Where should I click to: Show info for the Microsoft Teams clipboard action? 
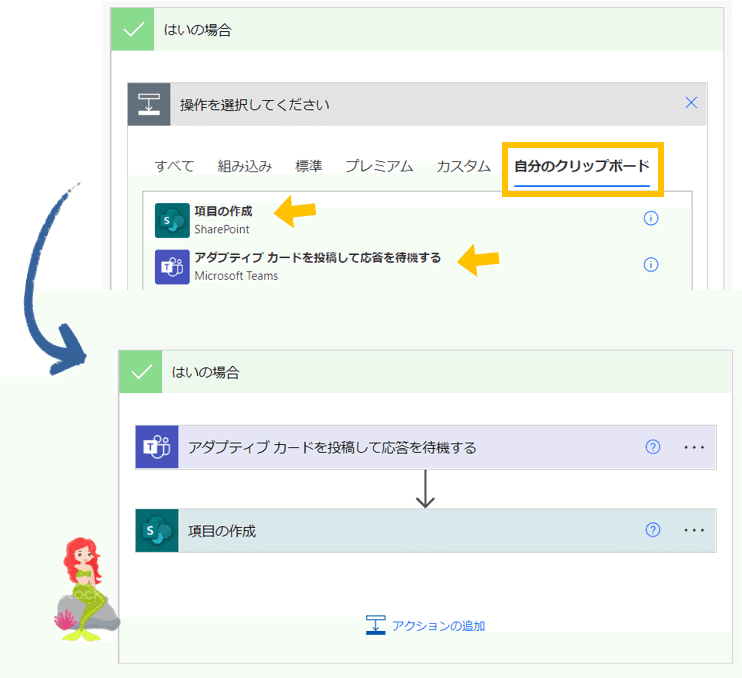click(651, 264)
